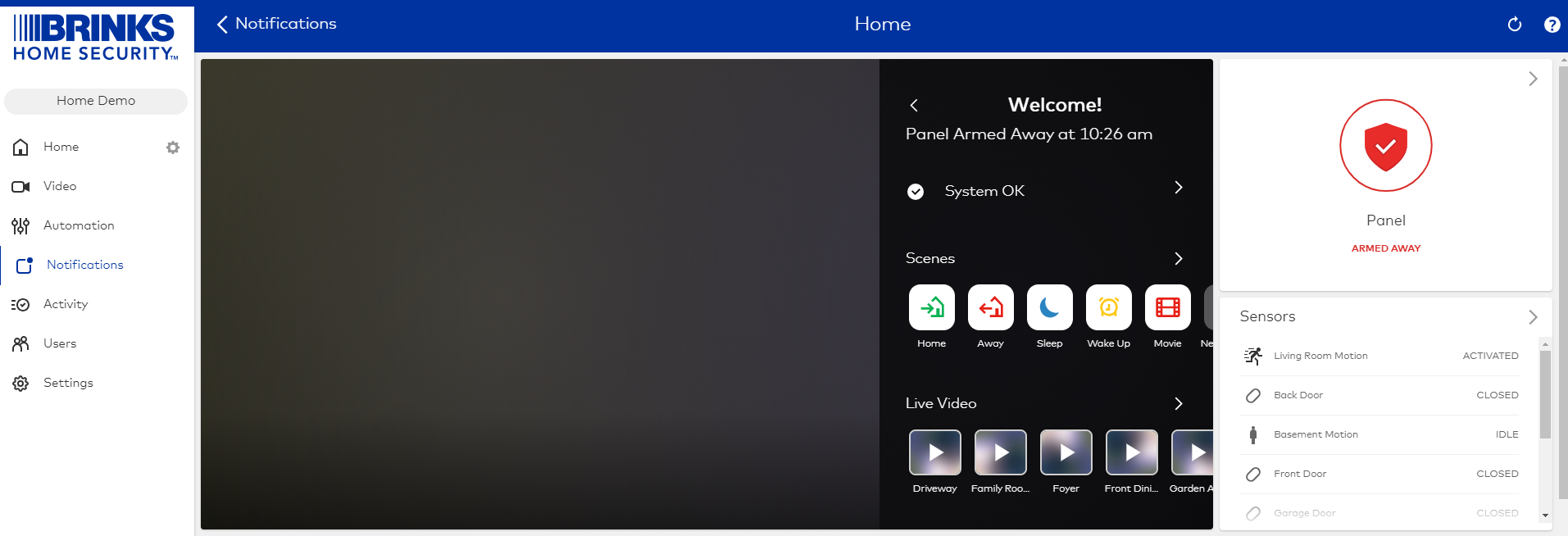Refresh the page with the reload icon
The height and width of the screenshot is (536, 1568).
1515,25
